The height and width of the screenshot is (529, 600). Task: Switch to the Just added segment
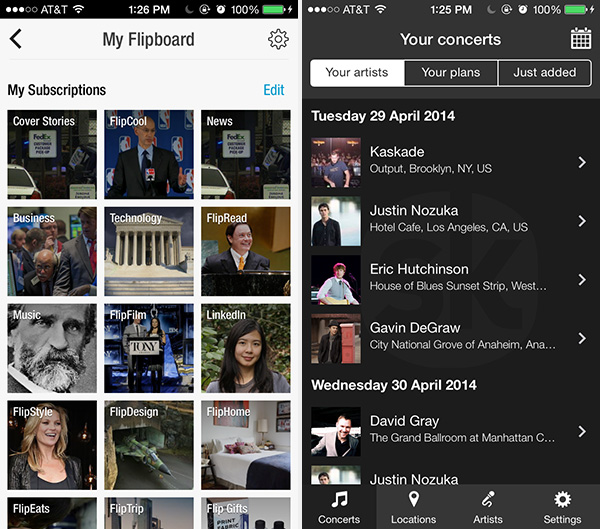point(545,72)
